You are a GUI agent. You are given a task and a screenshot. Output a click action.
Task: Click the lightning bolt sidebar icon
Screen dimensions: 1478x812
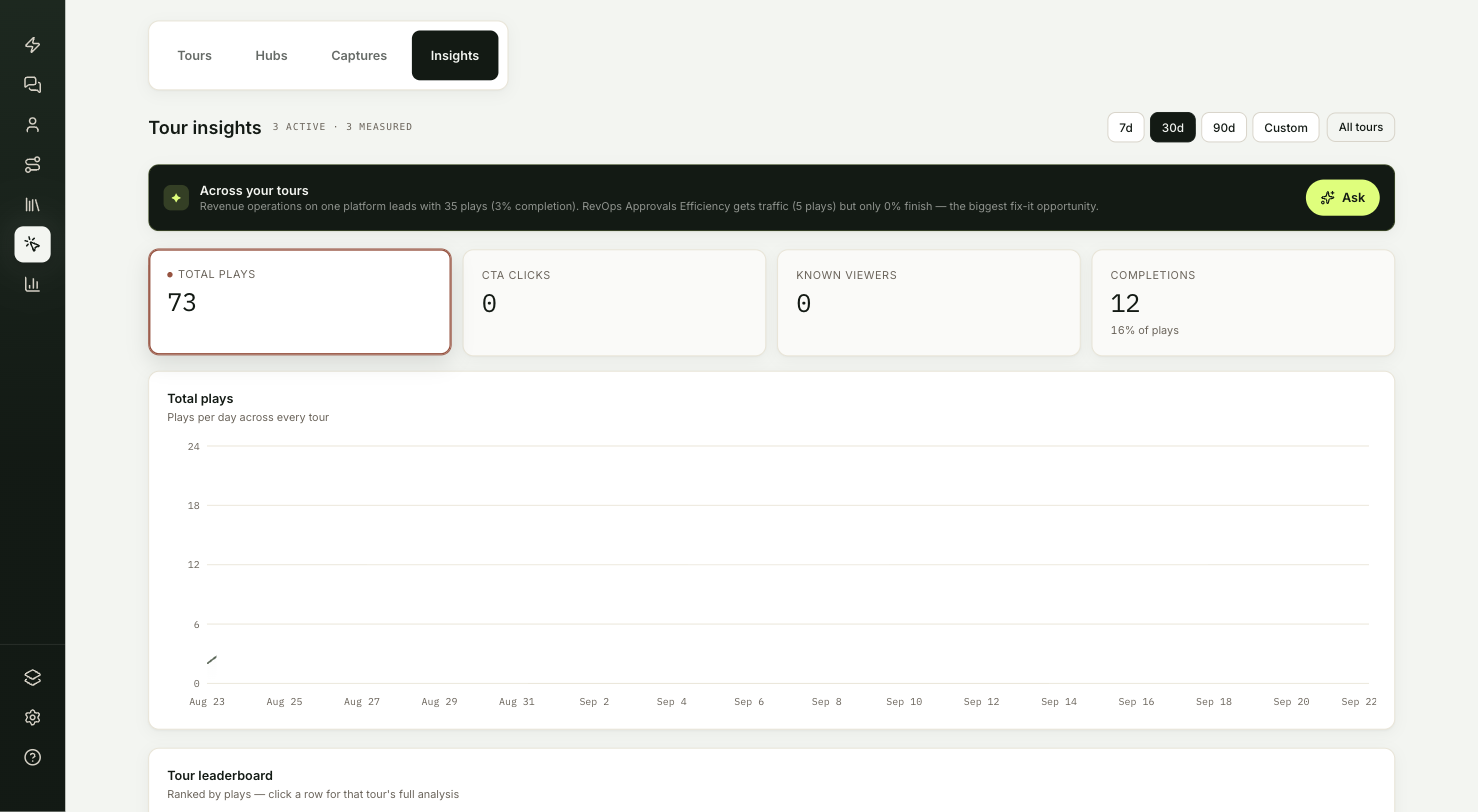coord(32,45)
